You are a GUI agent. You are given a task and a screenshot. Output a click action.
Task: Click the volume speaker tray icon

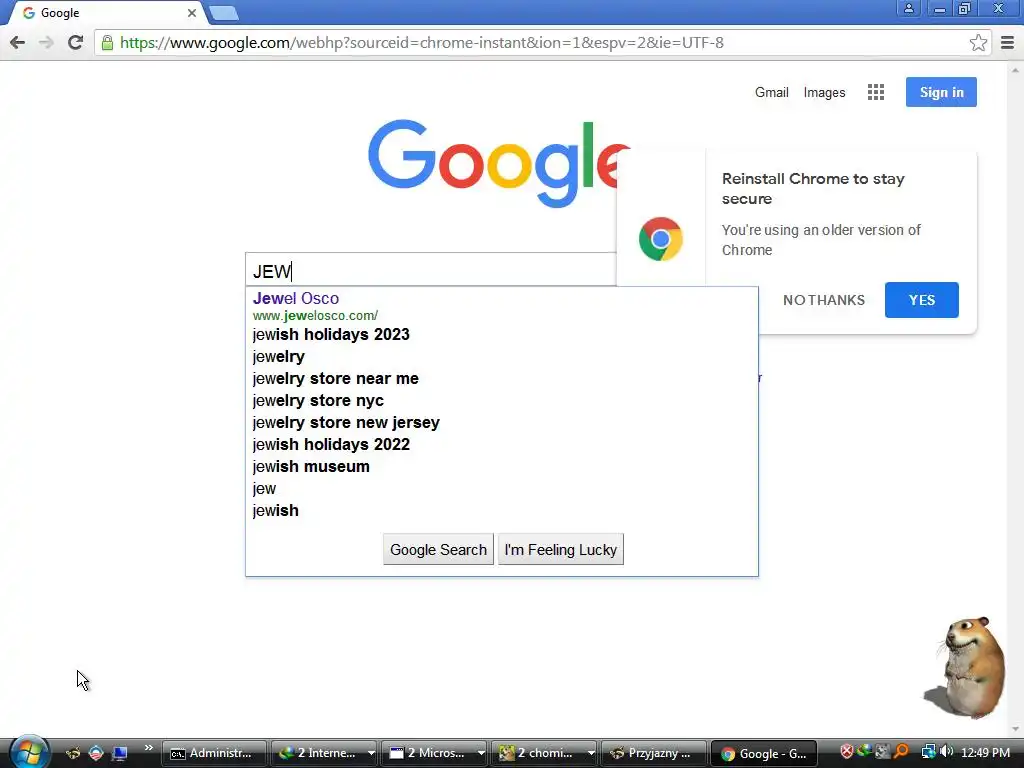point(946,752)
